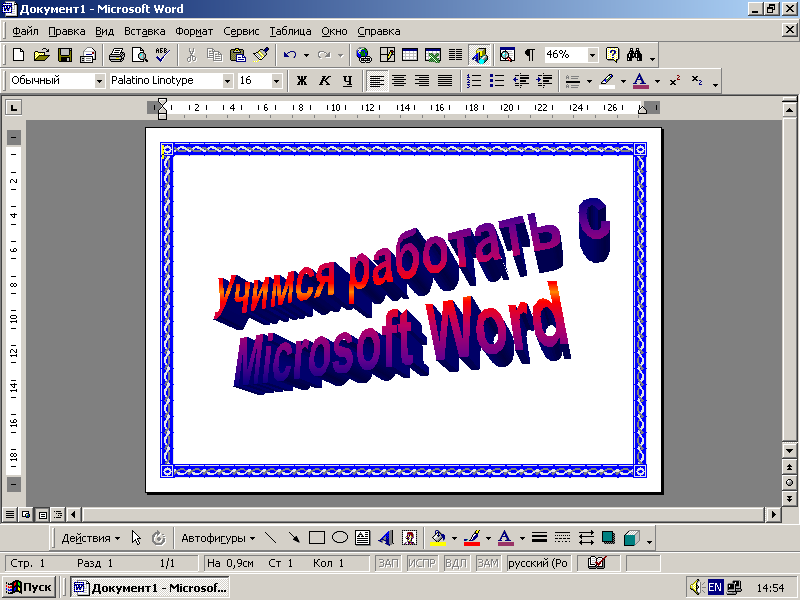Screen dimensions: 800x600
Task: Cut selection with the scissors icon
Action: point(191,55)
